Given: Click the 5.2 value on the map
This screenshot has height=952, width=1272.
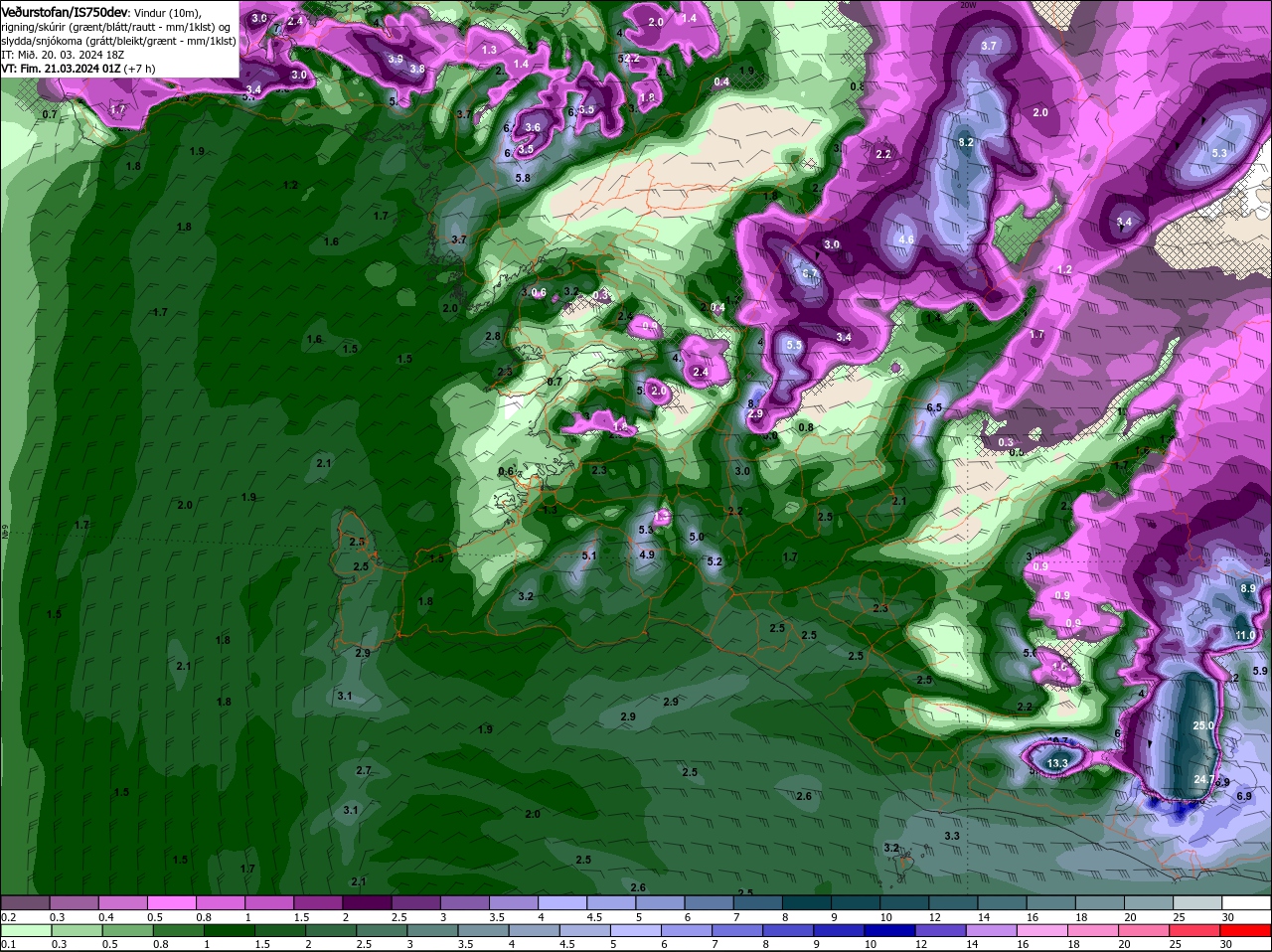Looking at the screenshot, I should [715, 561].
